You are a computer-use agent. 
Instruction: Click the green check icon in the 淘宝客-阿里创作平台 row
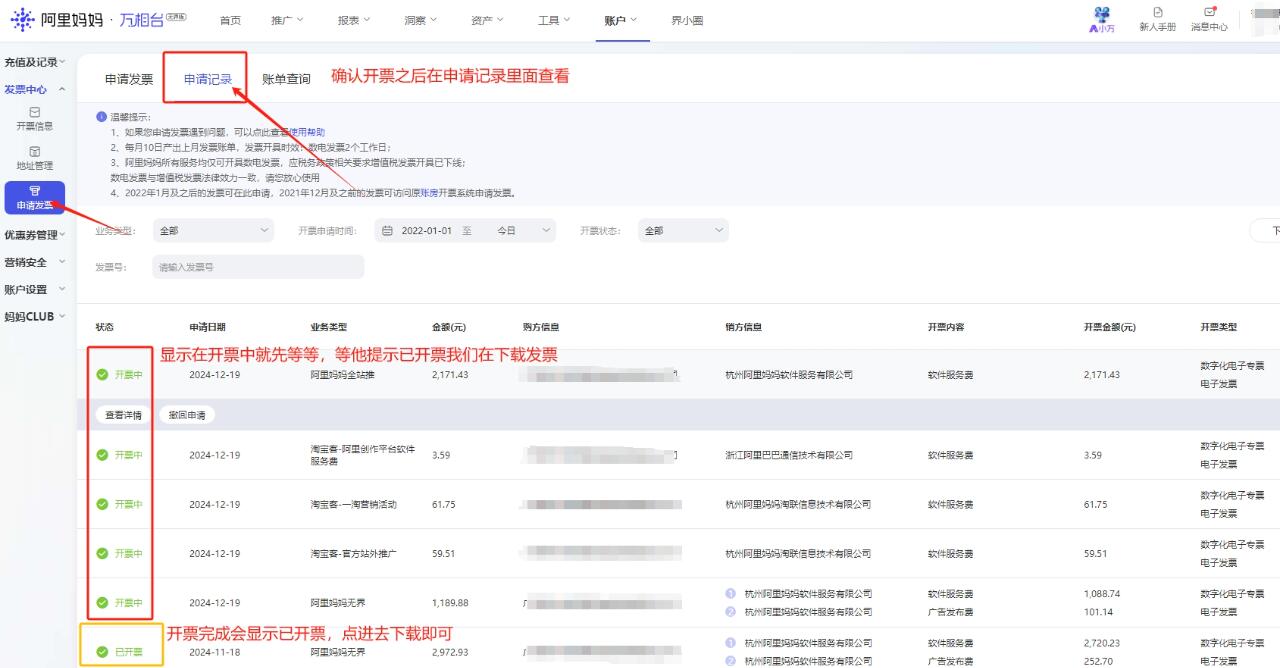click(x=102, y=455)
